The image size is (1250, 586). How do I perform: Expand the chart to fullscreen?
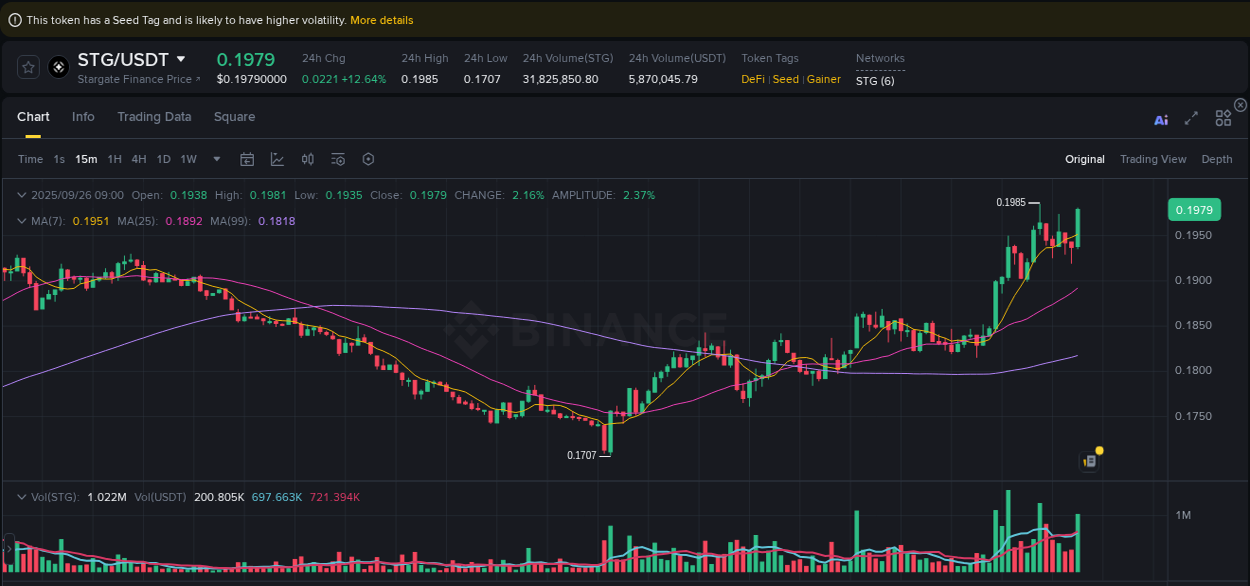click(1191, 118)
